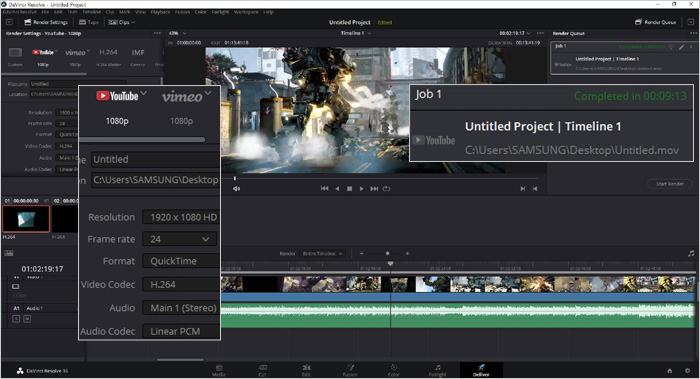Expand the Timeline 1 selector dropdown

pos(356,33)
